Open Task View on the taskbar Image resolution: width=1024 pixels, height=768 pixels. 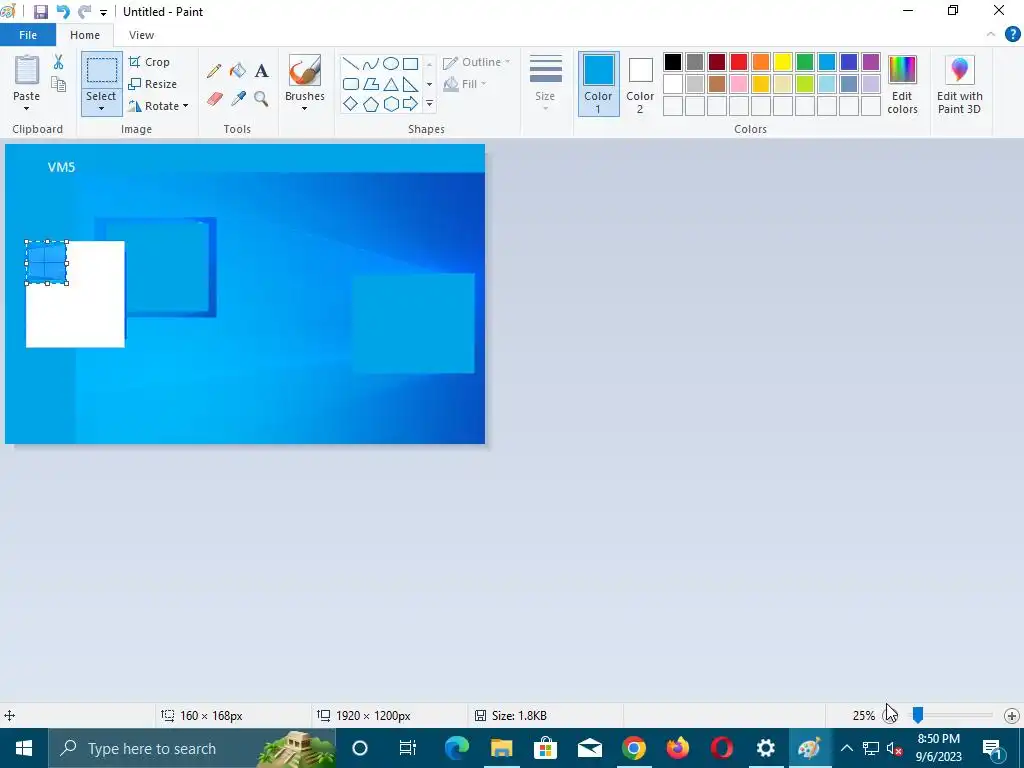click(408, 748)
